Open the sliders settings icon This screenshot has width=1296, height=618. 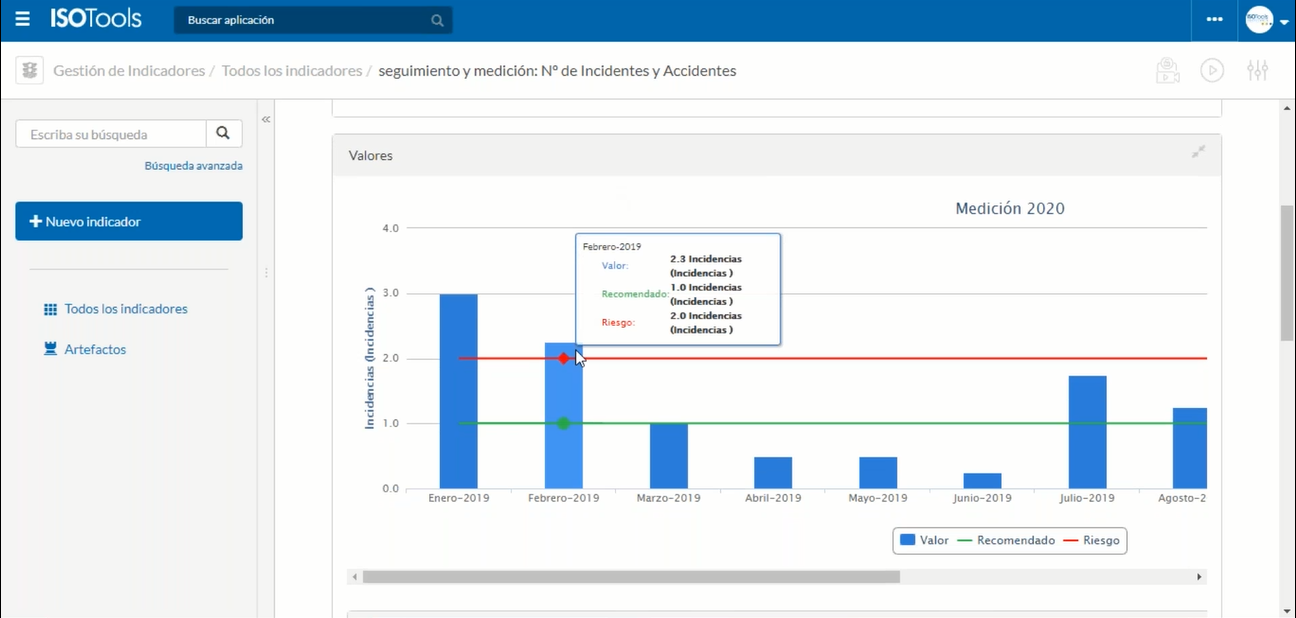[1257, 70]
